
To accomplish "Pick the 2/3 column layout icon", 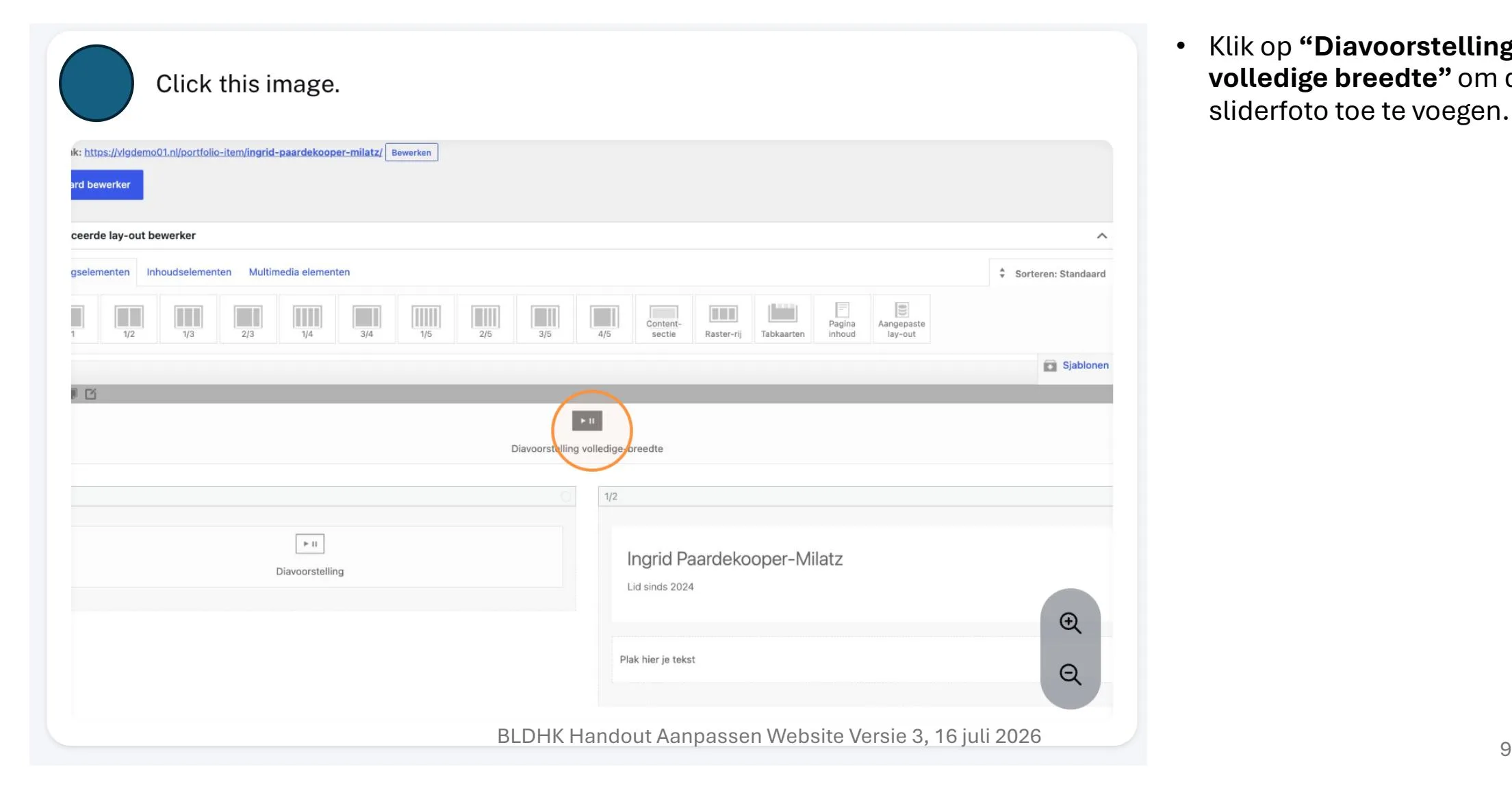I will [x=248, y=319].
